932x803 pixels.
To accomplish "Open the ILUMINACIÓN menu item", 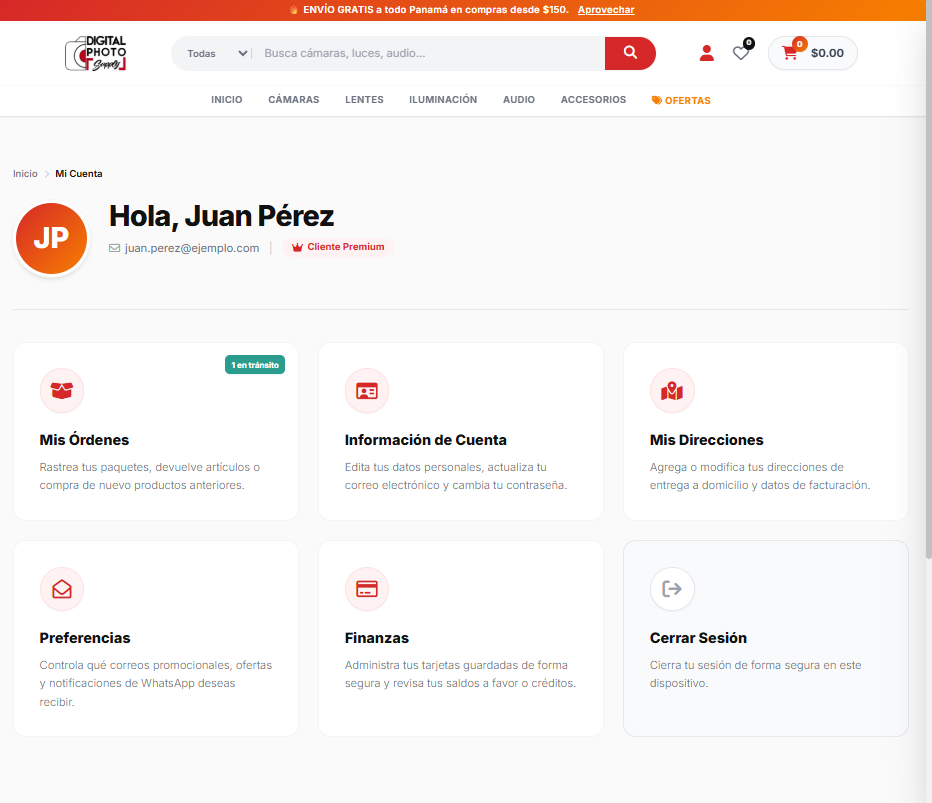I will [443, 100].
